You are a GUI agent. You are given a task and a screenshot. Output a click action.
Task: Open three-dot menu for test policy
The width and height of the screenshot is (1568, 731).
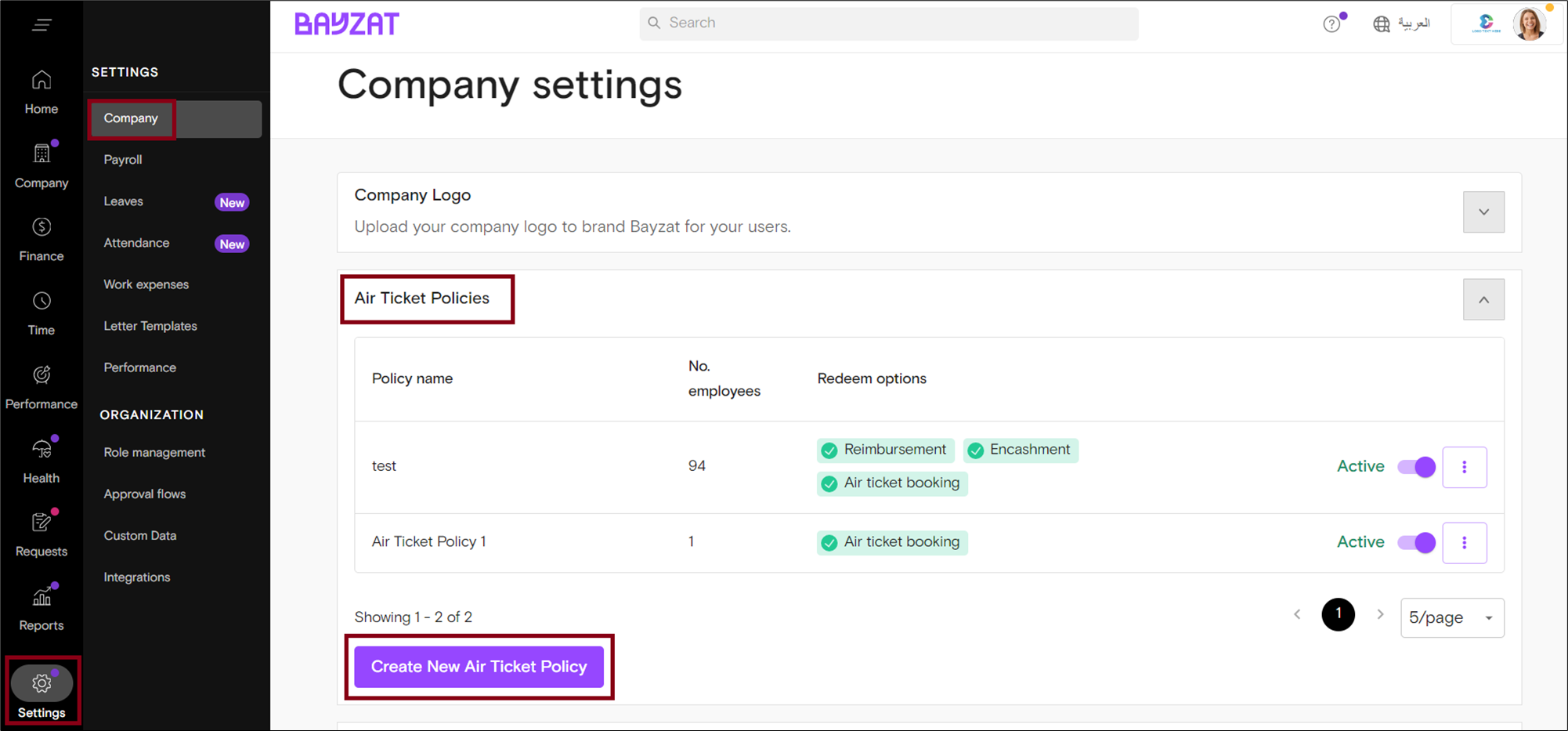tap(1464, 467)
